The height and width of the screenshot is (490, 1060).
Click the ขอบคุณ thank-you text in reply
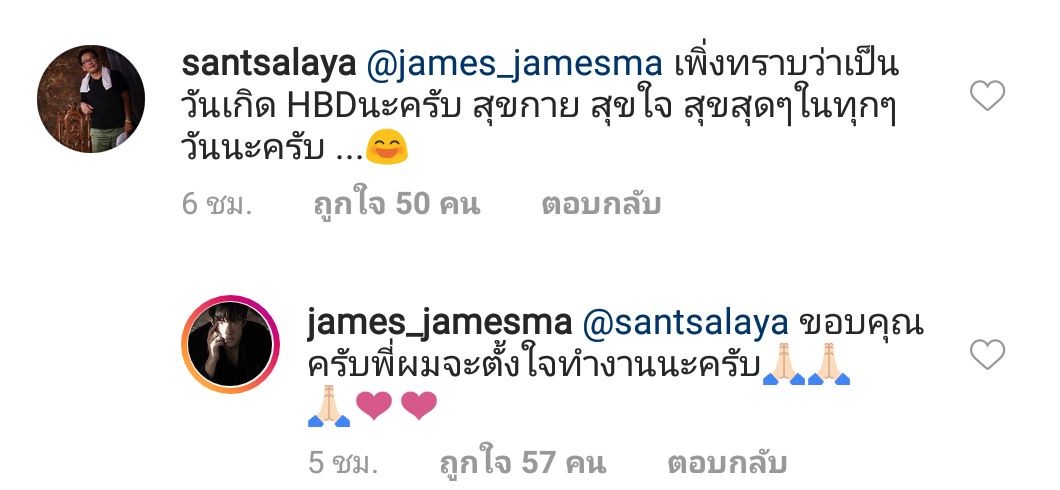(x=861, y=325)
